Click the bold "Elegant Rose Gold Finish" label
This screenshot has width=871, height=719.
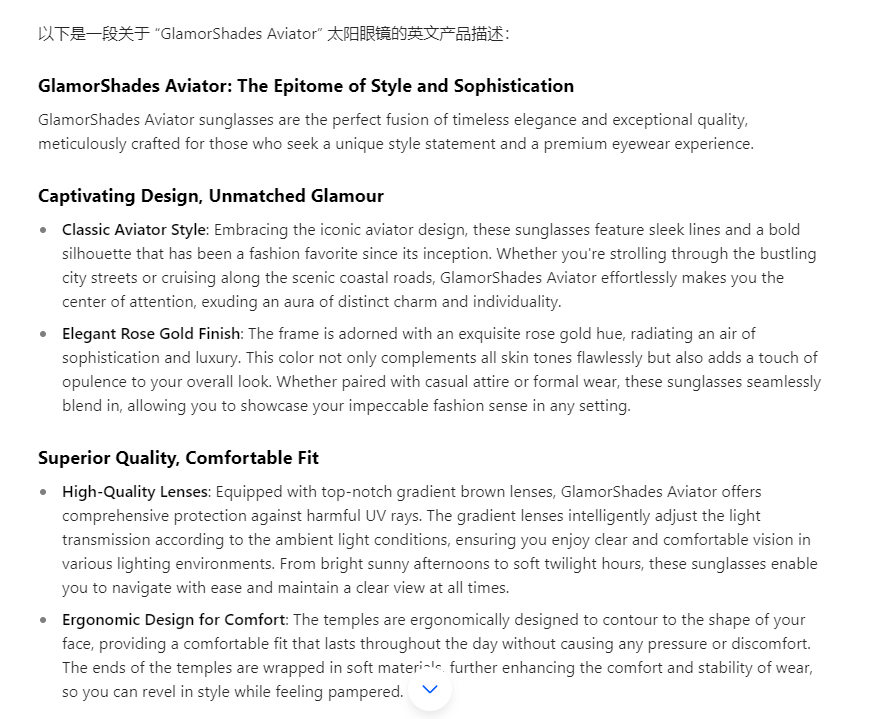151,334
